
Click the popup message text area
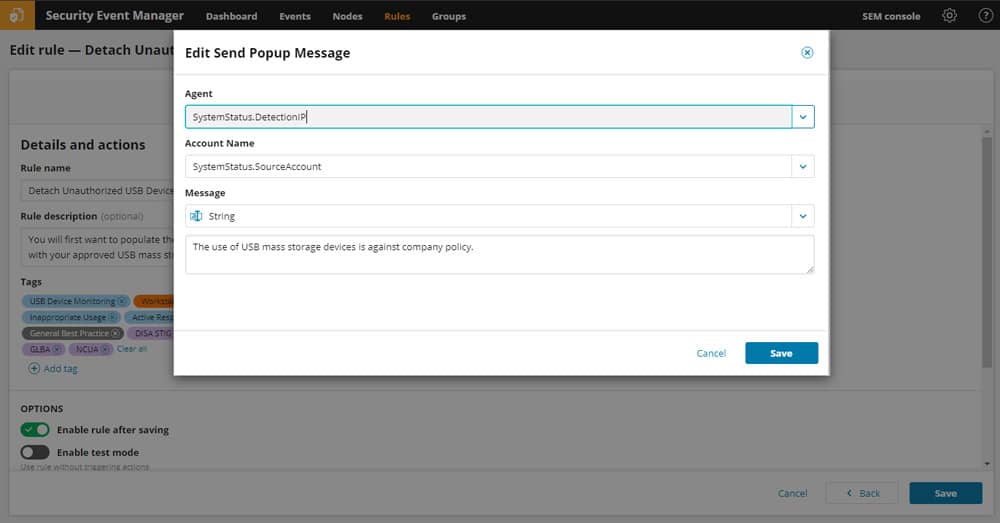(499, 254)
